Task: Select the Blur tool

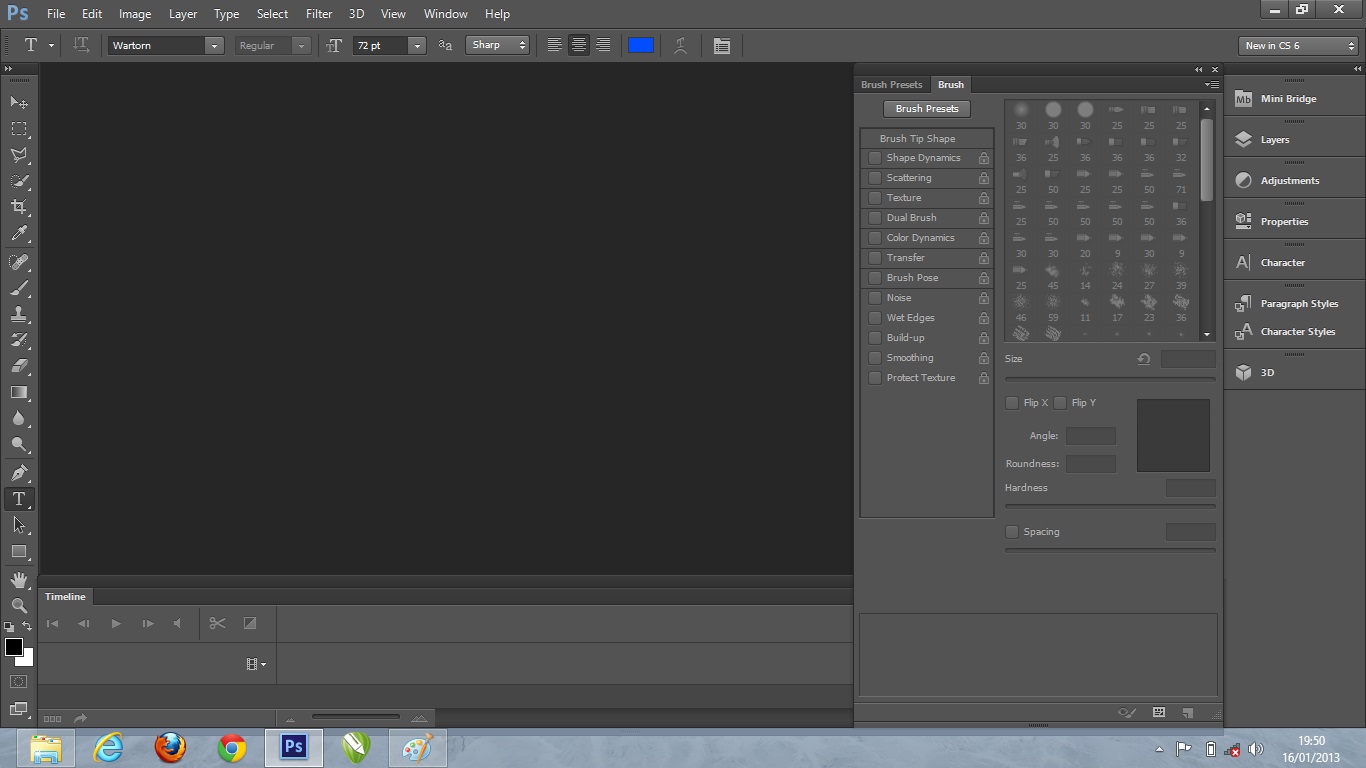Action: coord(19,418)
